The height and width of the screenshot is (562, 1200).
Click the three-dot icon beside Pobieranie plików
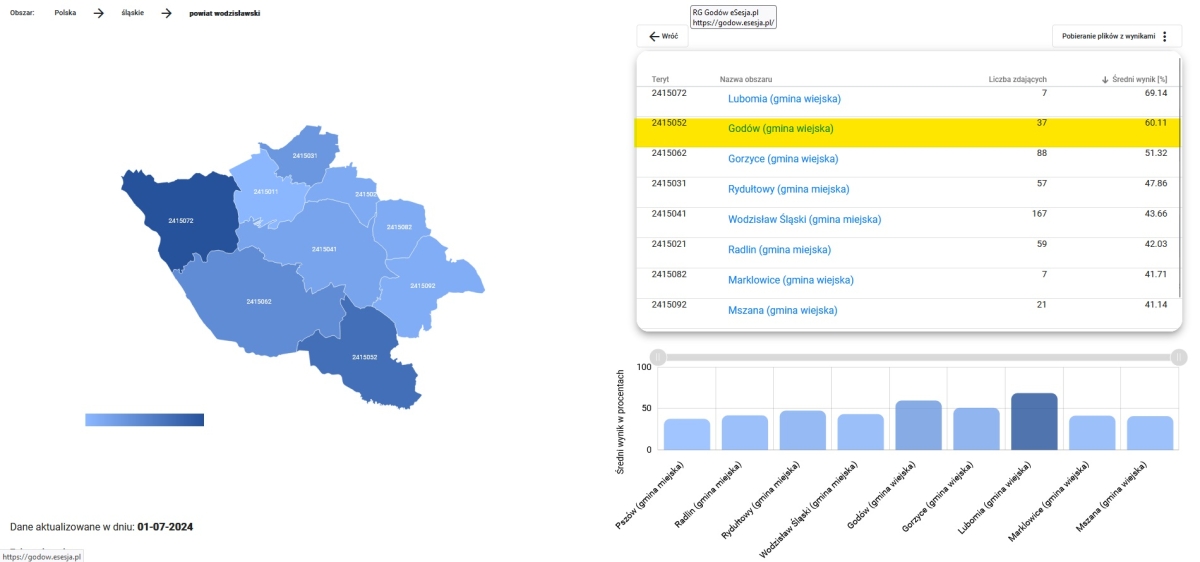tap(1164, 36)
